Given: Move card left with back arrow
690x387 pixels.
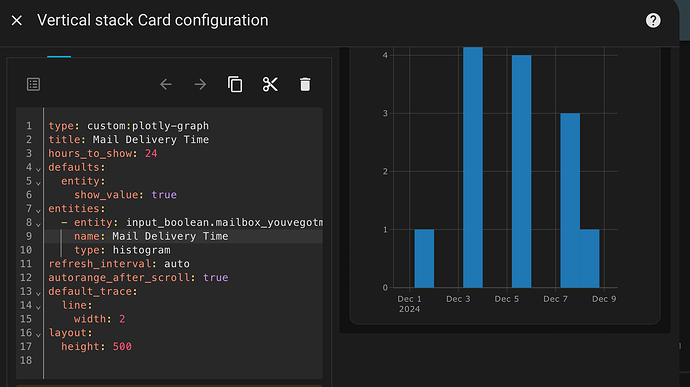Looking at the screenshot, I should click(166, 84).
